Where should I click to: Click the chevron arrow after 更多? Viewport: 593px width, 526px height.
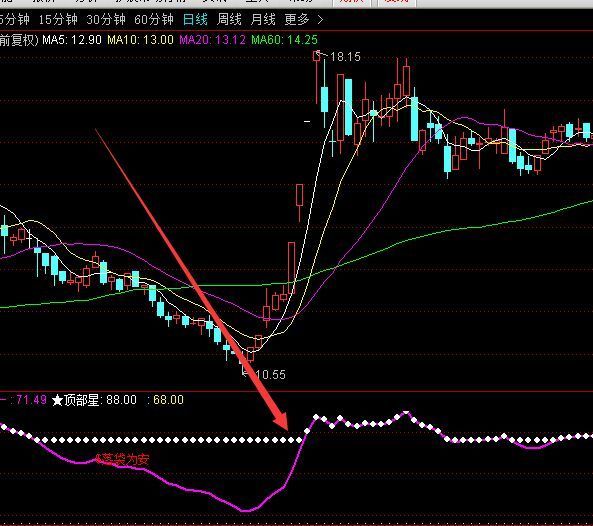click(x=320, y=19)
